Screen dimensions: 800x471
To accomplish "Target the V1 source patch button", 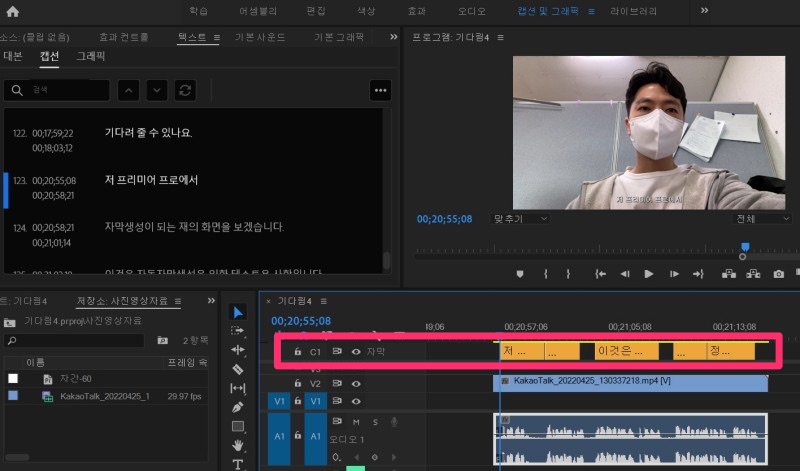I will tap(279, 401).
